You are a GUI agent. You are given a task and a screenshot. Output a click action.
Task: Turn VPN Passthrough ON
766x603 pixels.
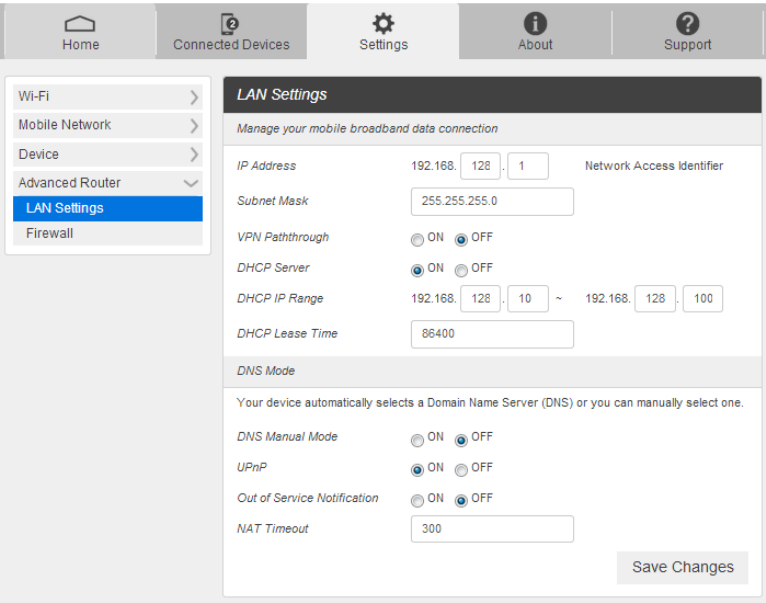tap(417, 239)
